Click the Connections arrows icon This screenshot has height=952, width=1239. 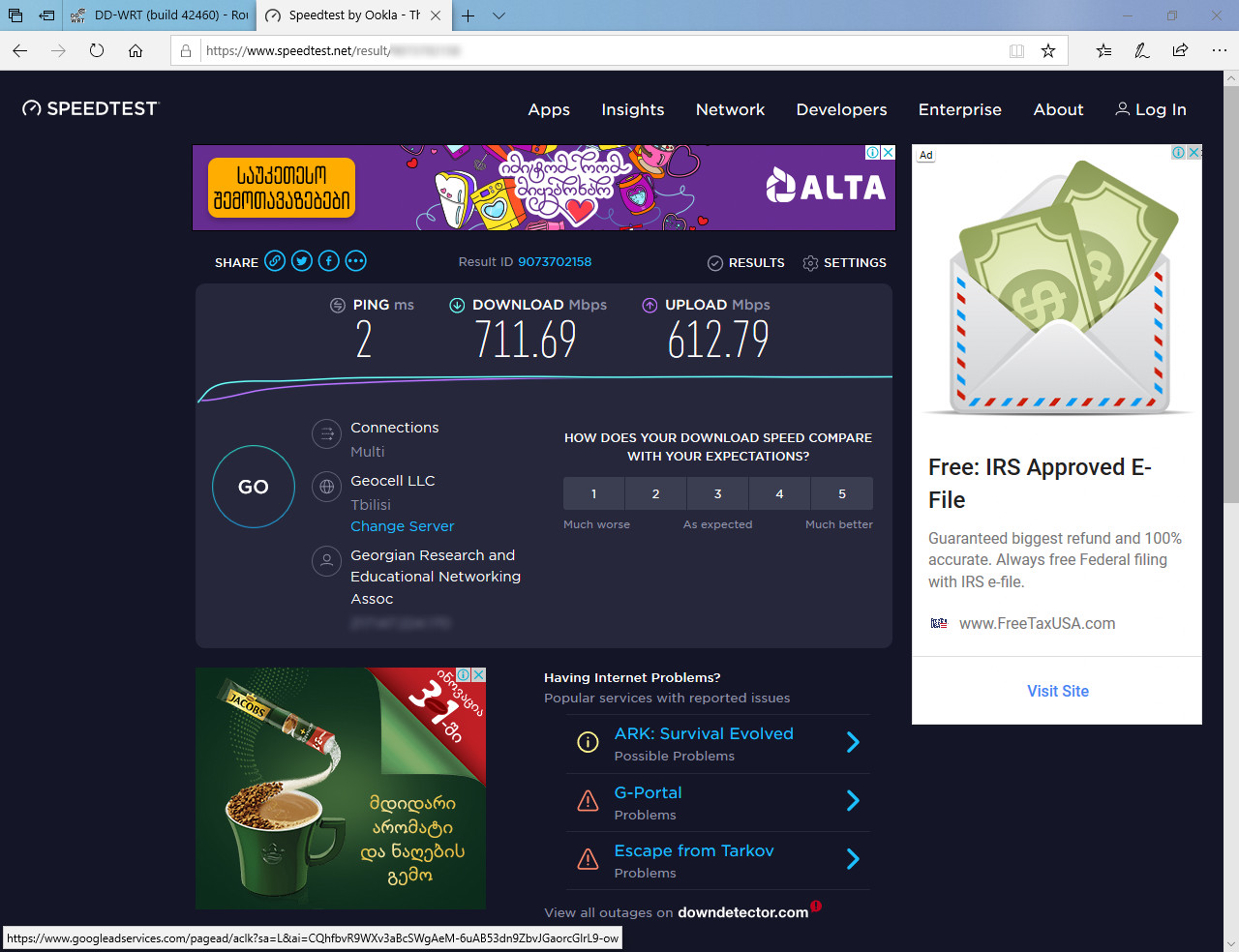click(x=327, y=433)
